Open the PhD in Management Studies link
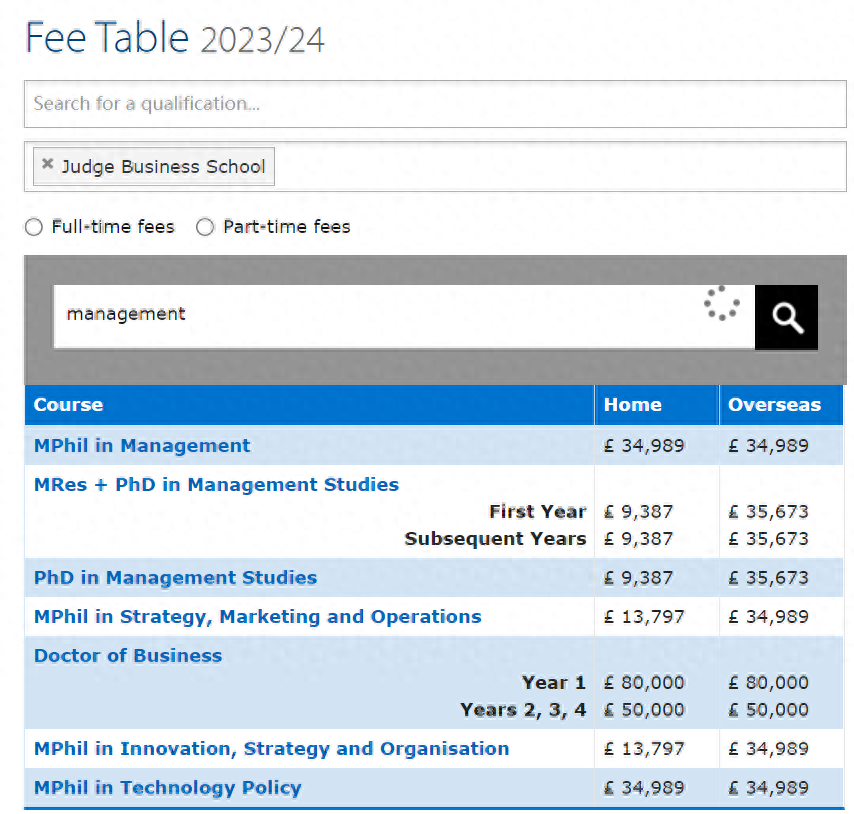 click(175, 577)
